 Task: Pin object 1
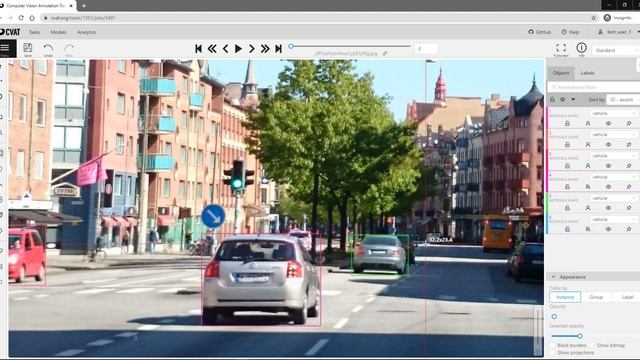pos(629,123)
